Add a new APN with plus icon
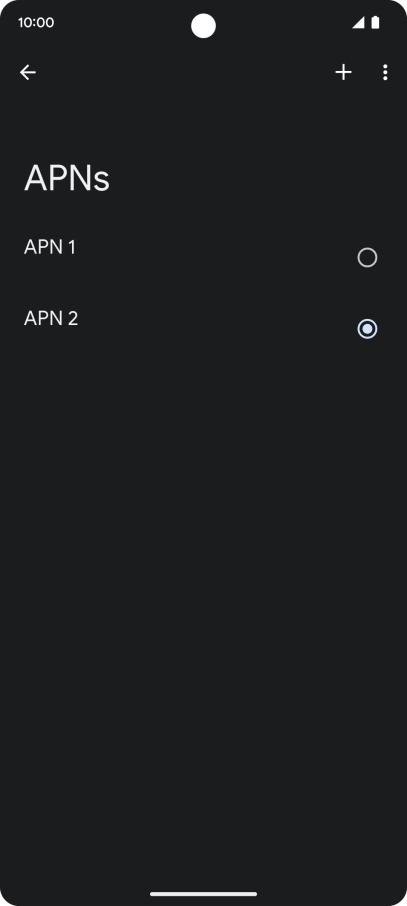 point(343,72)
